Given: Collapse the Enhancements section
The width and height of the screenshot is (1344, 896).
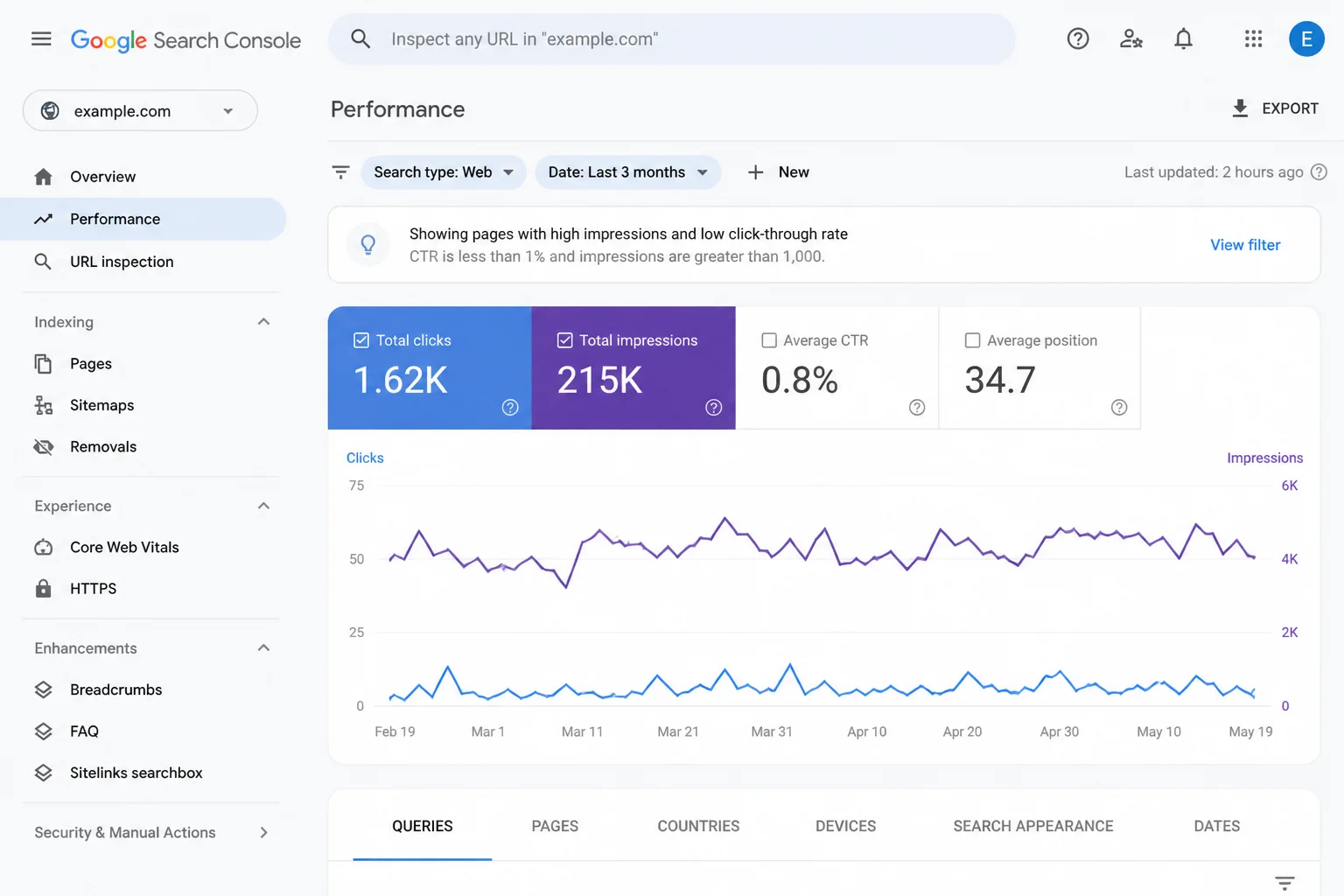Looking at the screenshot, I should (x=263, y=648).
